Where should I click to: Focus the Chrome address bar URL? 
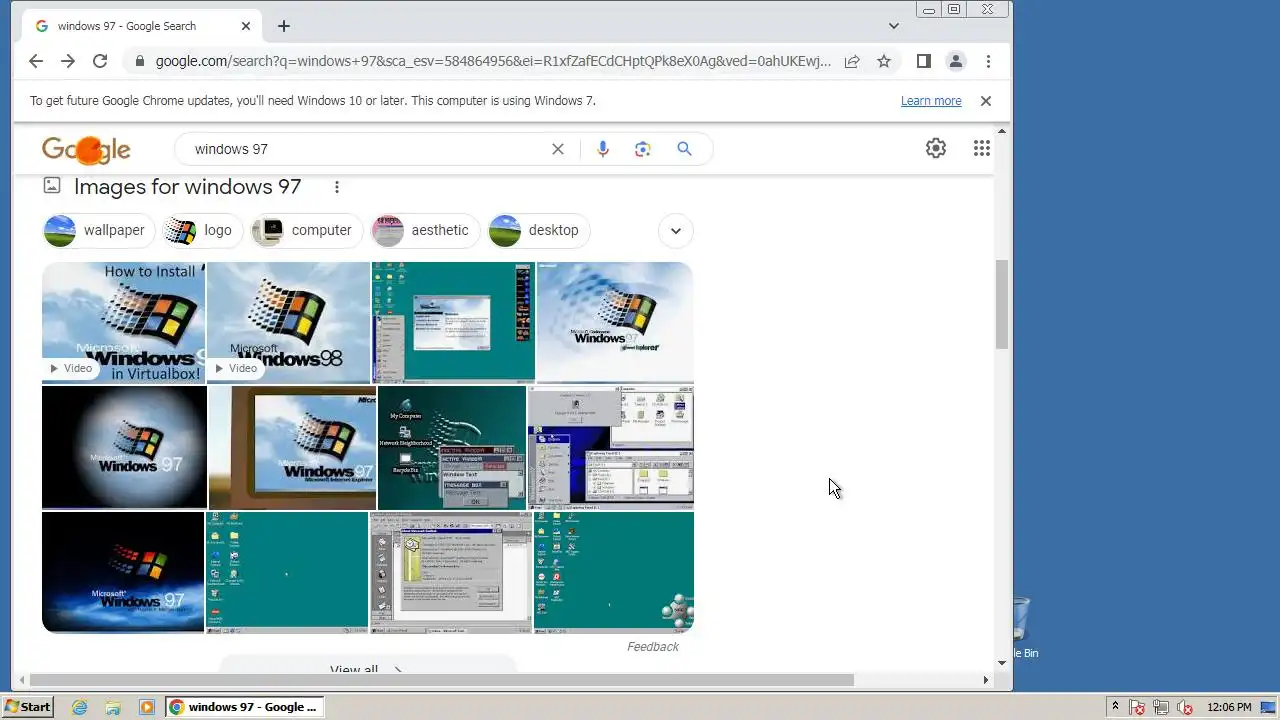click(493, 61)
